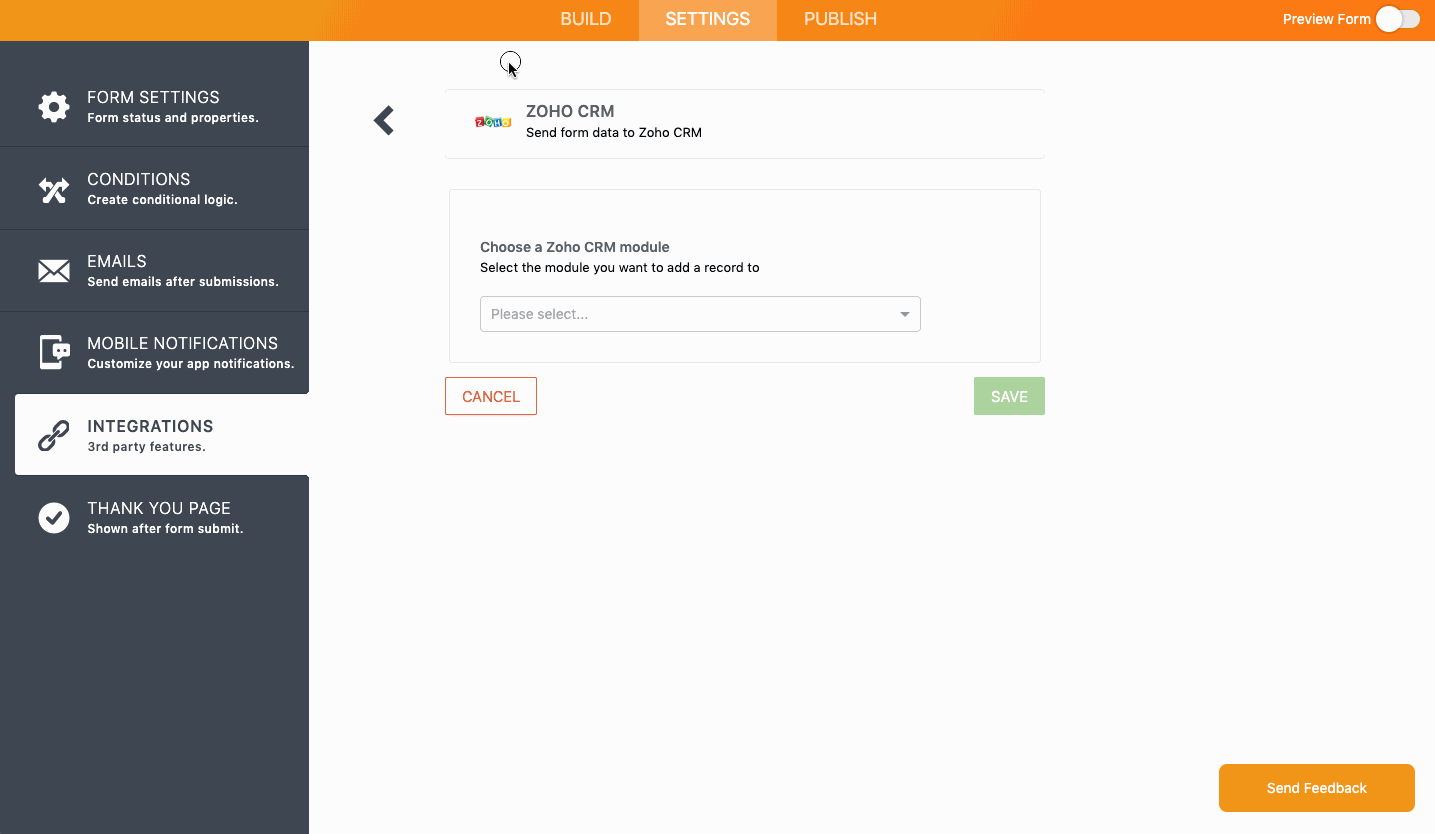Select INTEGRATIONS in the sidebar

[x=162, y=434]
